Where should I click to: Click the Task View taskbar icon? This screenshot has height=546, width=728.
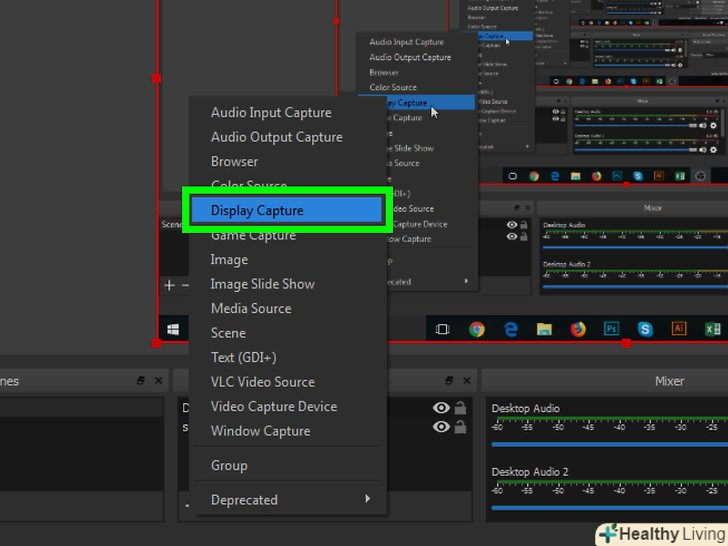click(443, 328)
